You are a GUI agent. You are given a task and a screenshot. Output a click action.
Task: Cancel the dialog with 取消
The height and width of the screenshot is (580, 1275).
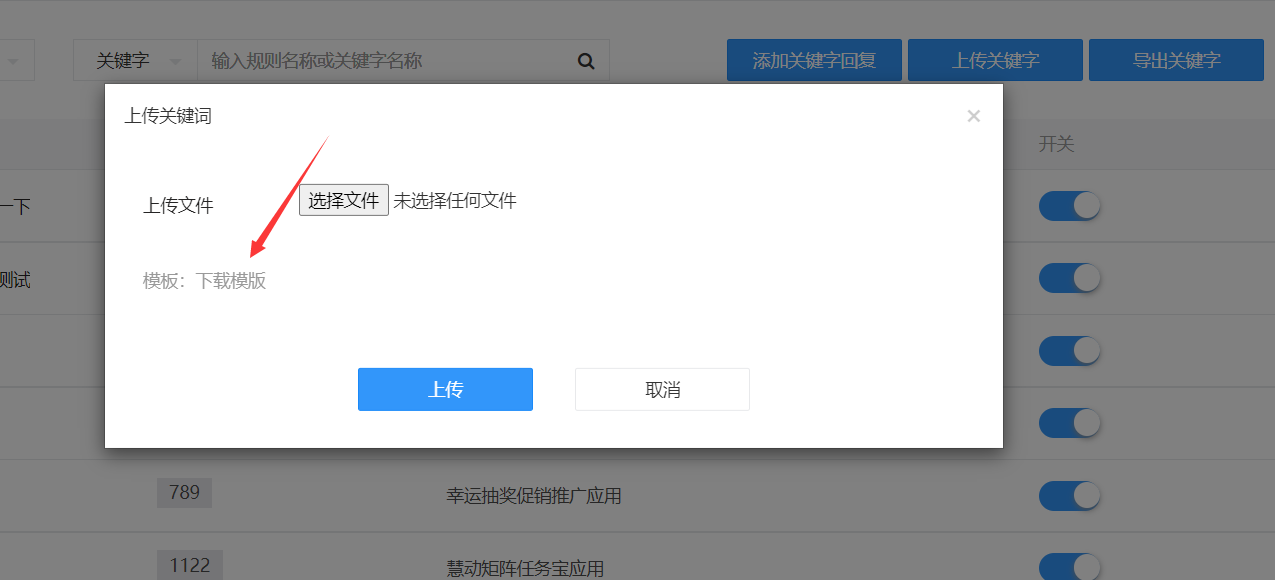coord(662,389)
